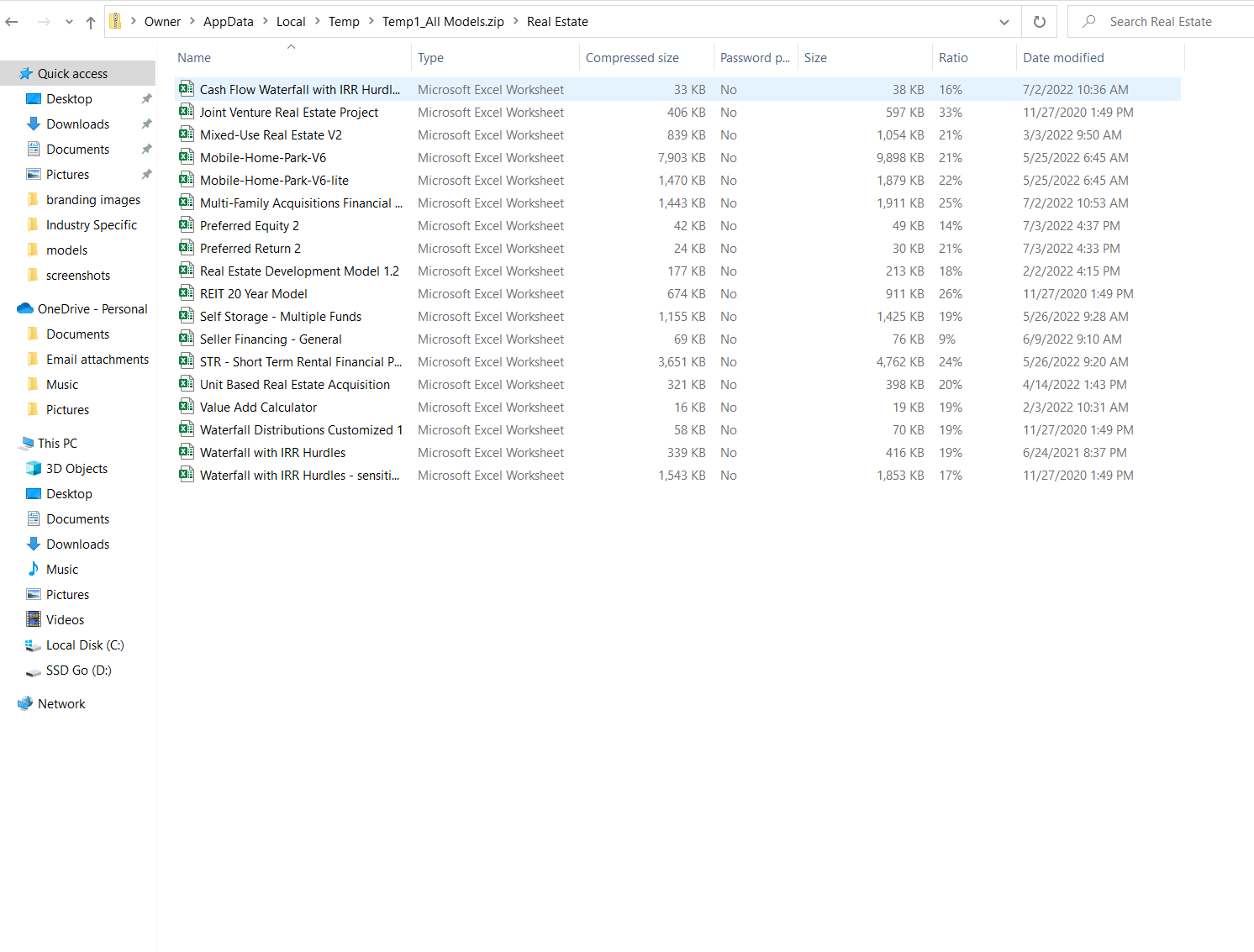Click the Local Disk (C:) drive icon
Screen dimensions: 1254x952
coord(34,645)
